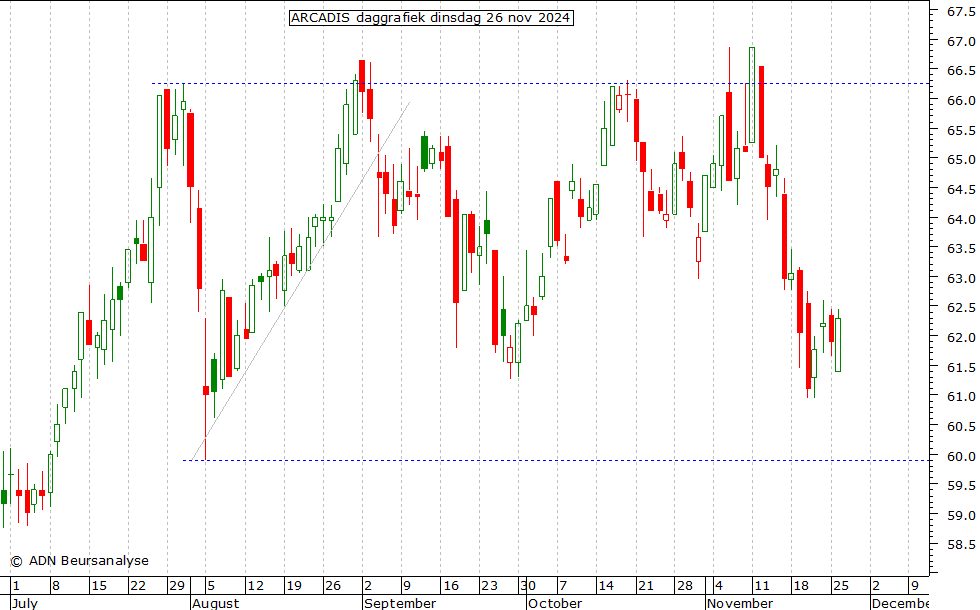This screenshot has width=980, height=610.
Task: Select the 61.5 price axis label
Action: click(961, 367)
